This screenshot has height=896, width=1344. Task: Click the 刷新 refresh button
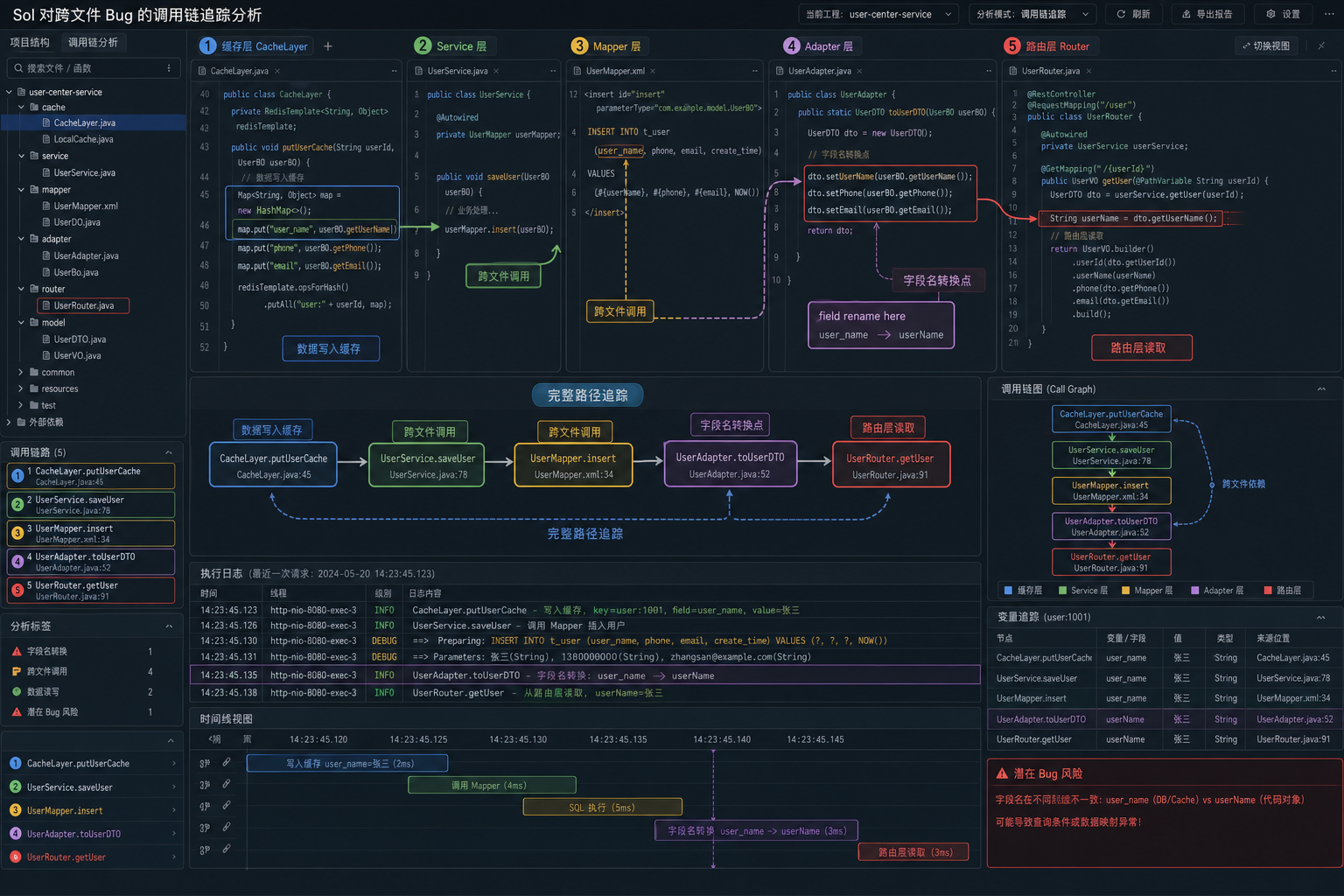coord(1133,14)
